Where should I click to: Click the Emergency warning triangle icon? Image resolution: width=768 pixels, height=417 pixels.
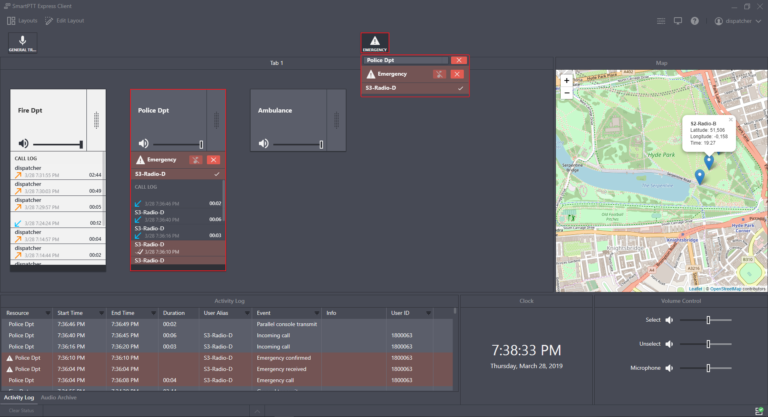pyautogui.click(x=375, y=41)
